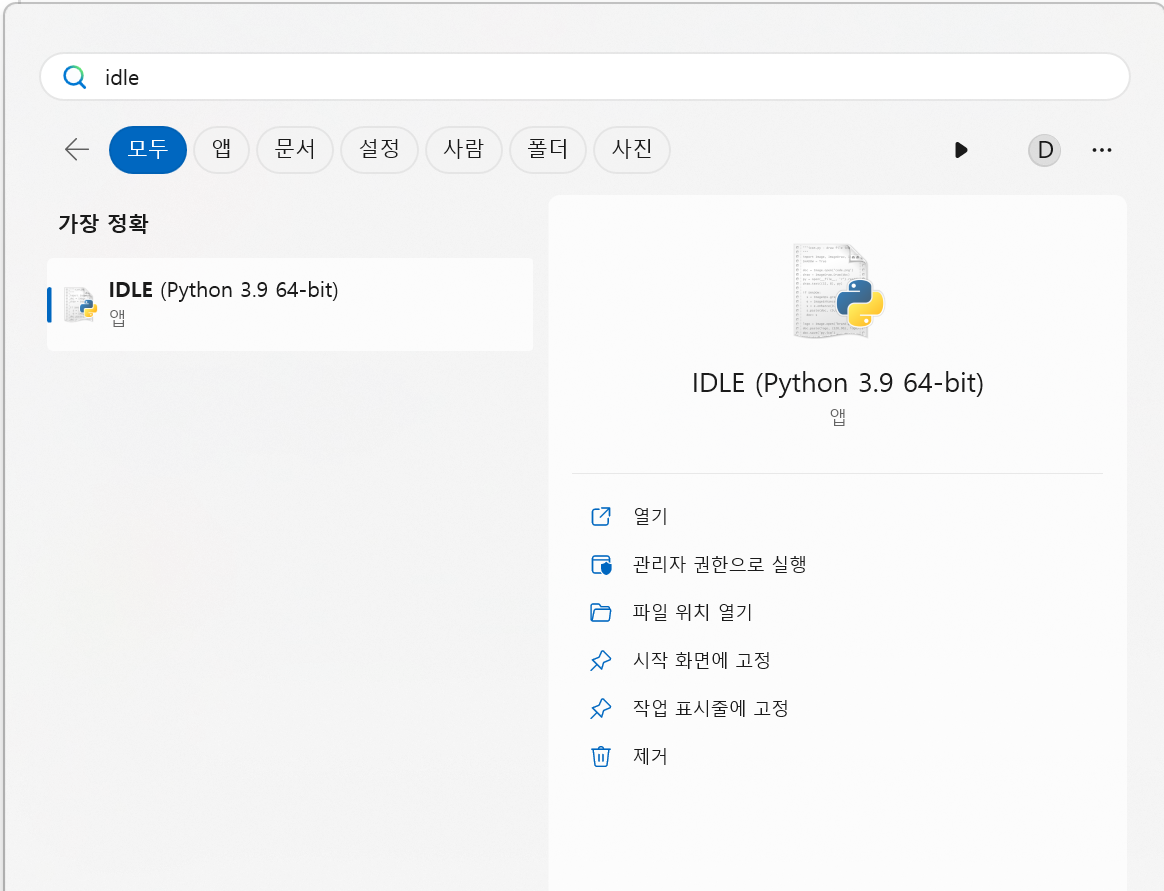Viewport: 1164px width, 891px height.
Task: Click the search magnifier icon
Action: (74, 76)
